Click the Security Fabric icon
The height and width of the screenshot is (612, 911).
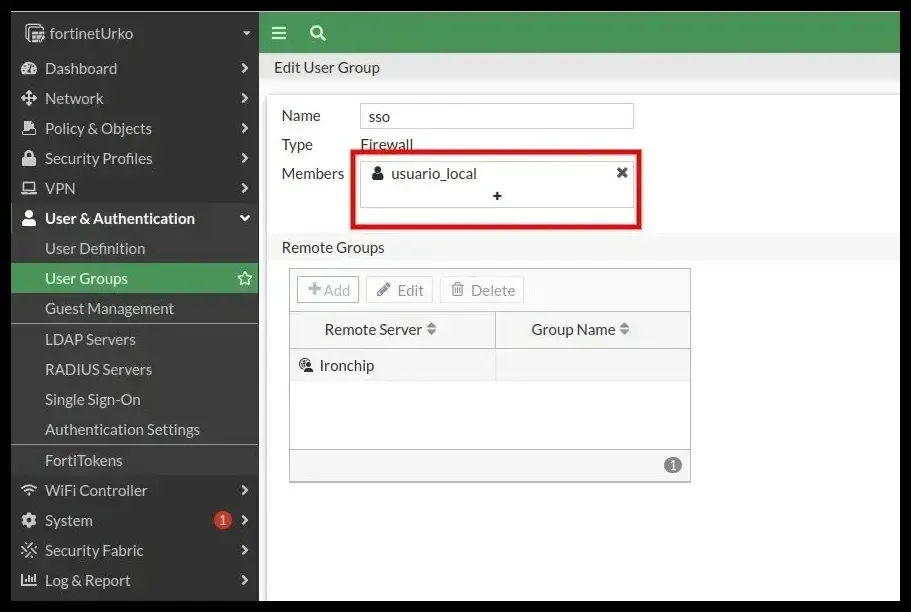click(x=29, y=550)
